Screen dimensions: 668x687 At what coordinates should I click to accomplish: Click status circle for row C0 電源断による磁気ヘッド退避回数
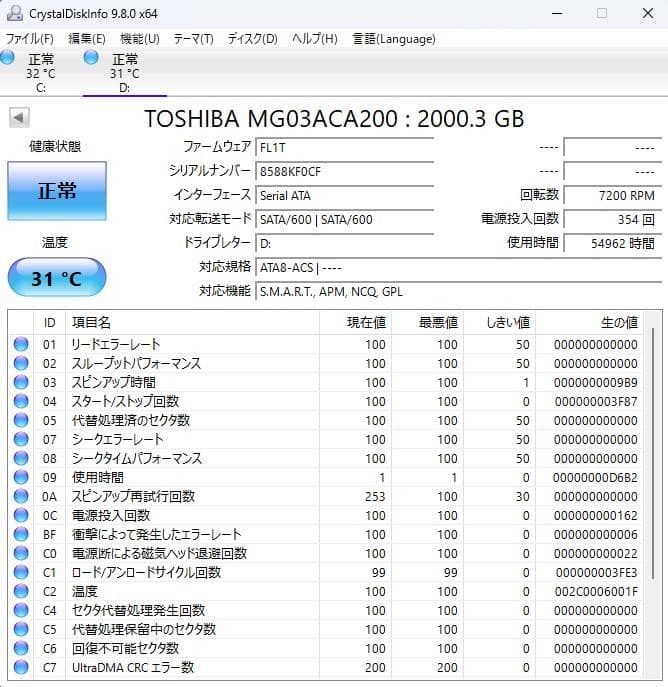click(21, 553)
